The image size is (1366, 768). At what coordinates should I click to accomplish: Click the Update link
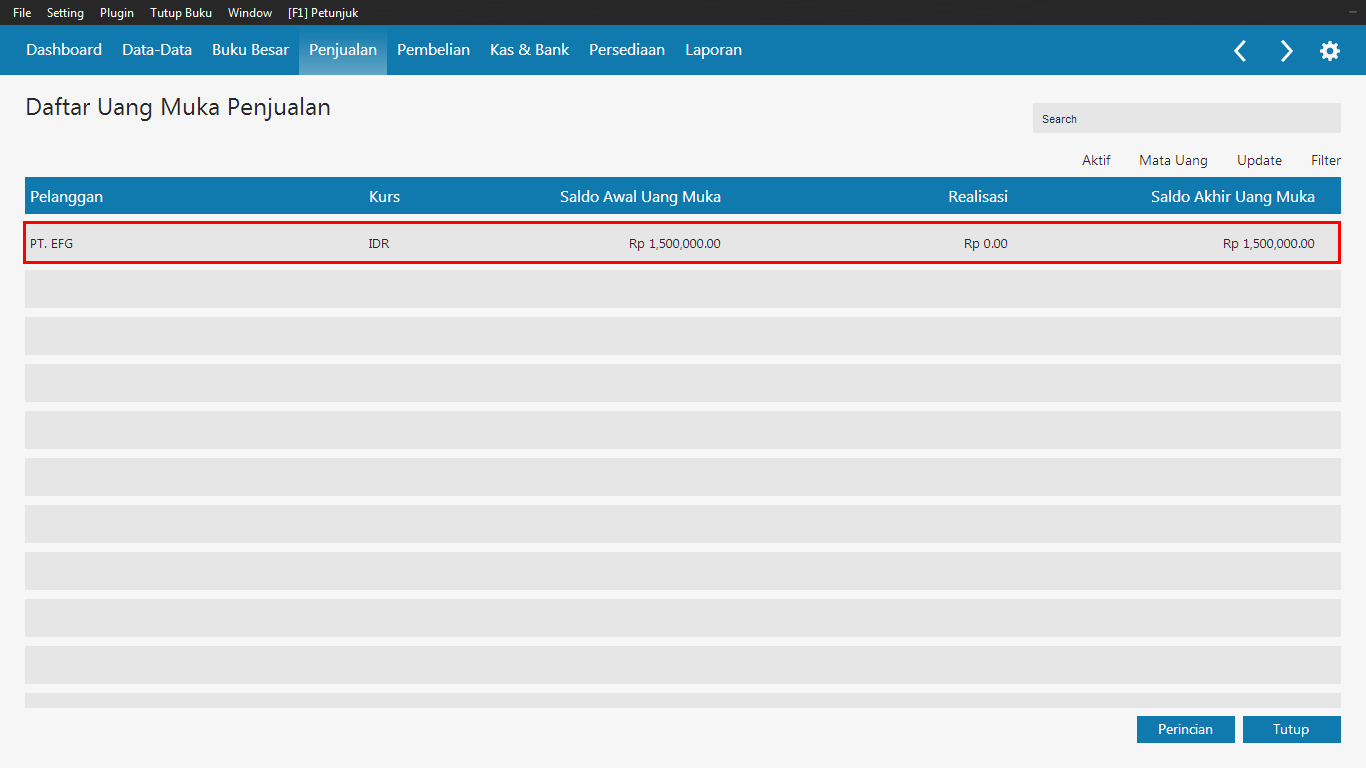click(1259, 160)
